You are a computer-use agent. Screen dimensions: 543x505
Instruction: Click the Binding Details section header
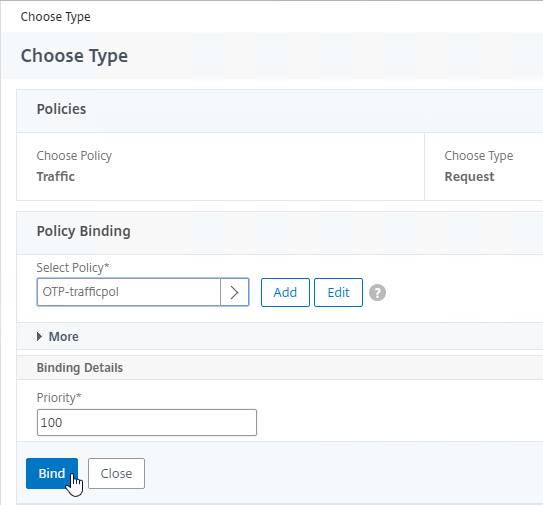coord(80,367)
